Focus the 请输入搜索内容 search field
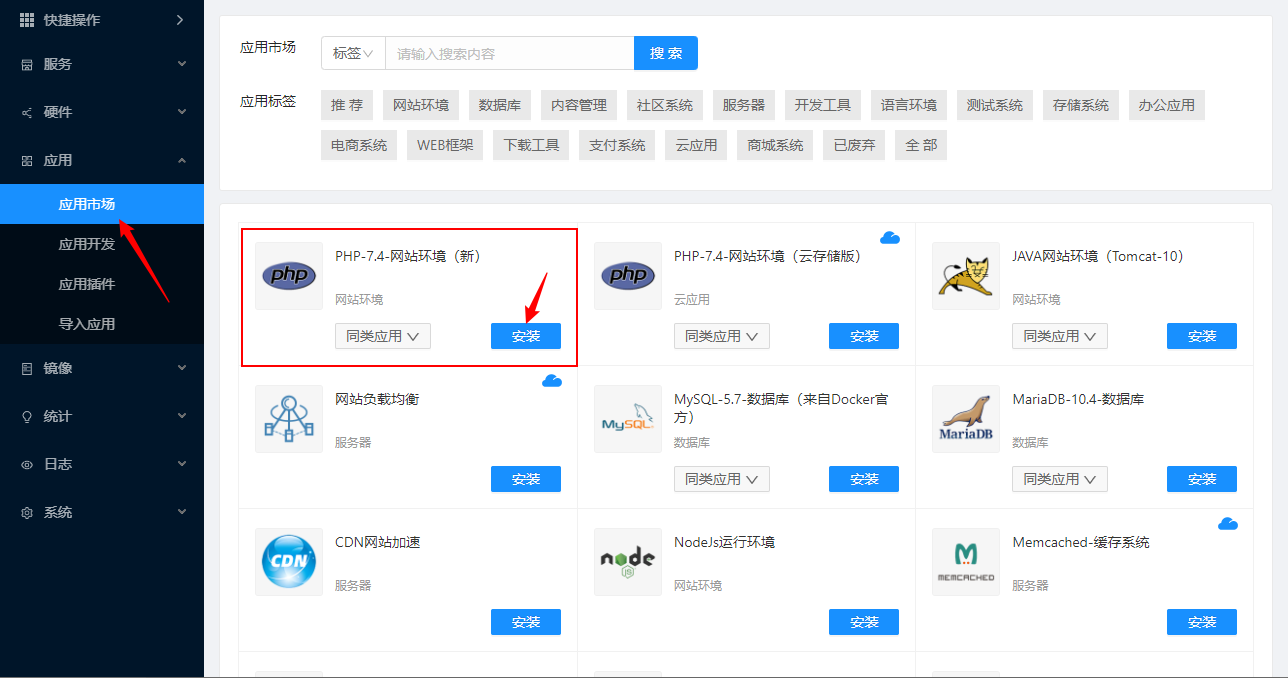 tap(510, 53)
